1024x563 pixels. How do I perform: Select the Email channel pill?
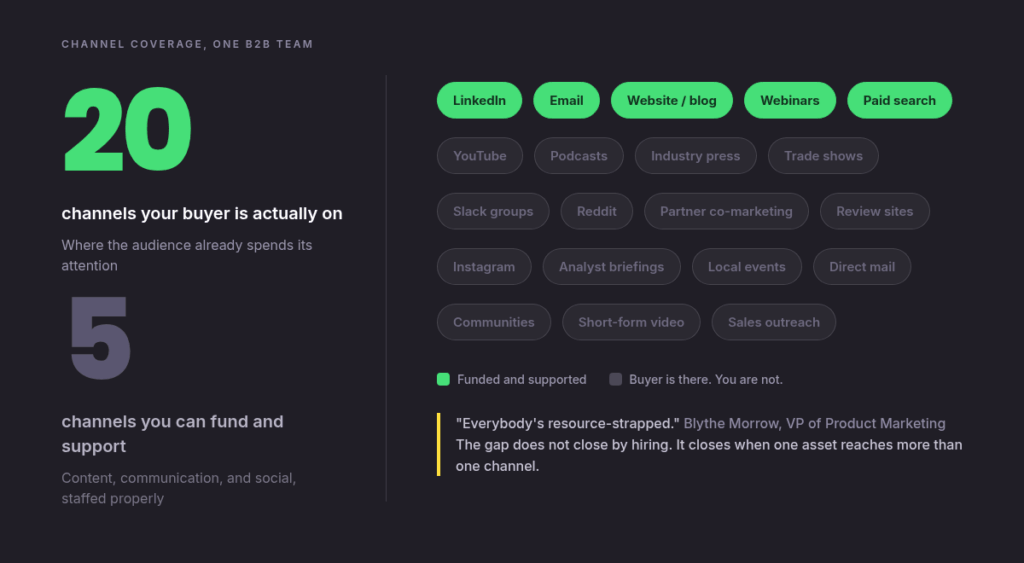(566, 100)
